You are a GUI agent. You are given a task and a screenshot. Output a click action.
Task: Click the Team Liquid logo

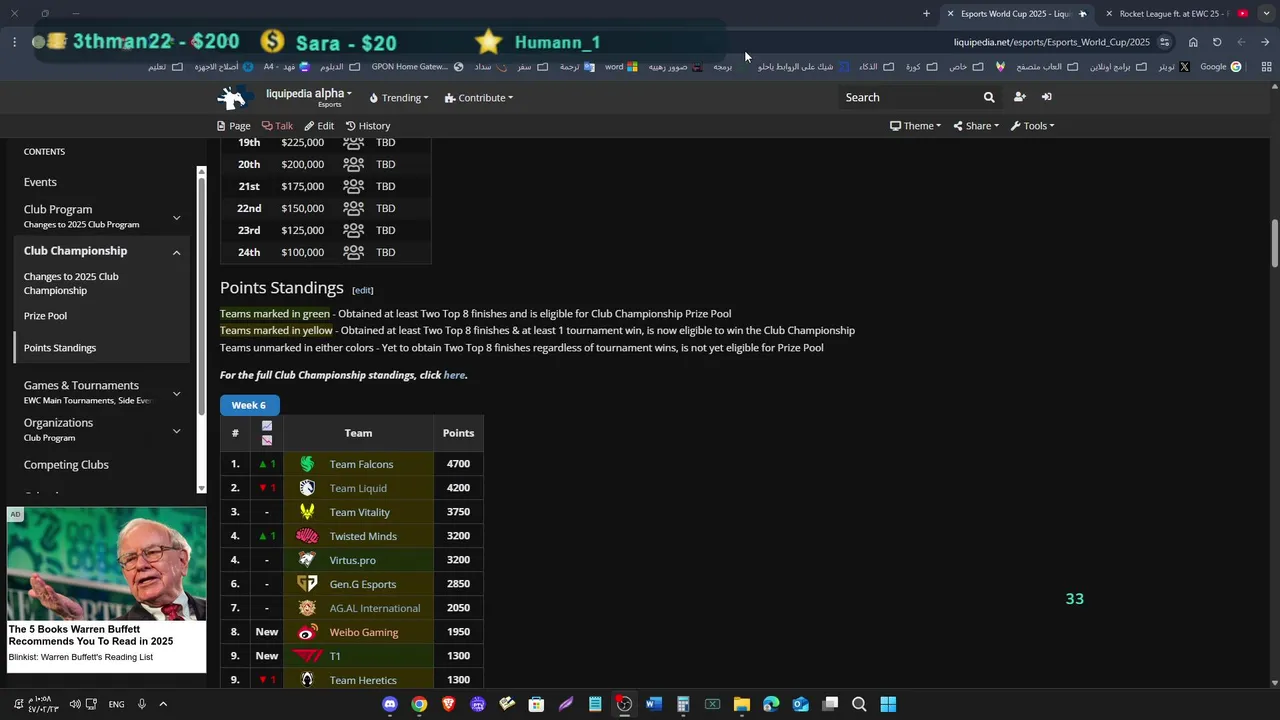click(307, 488)
